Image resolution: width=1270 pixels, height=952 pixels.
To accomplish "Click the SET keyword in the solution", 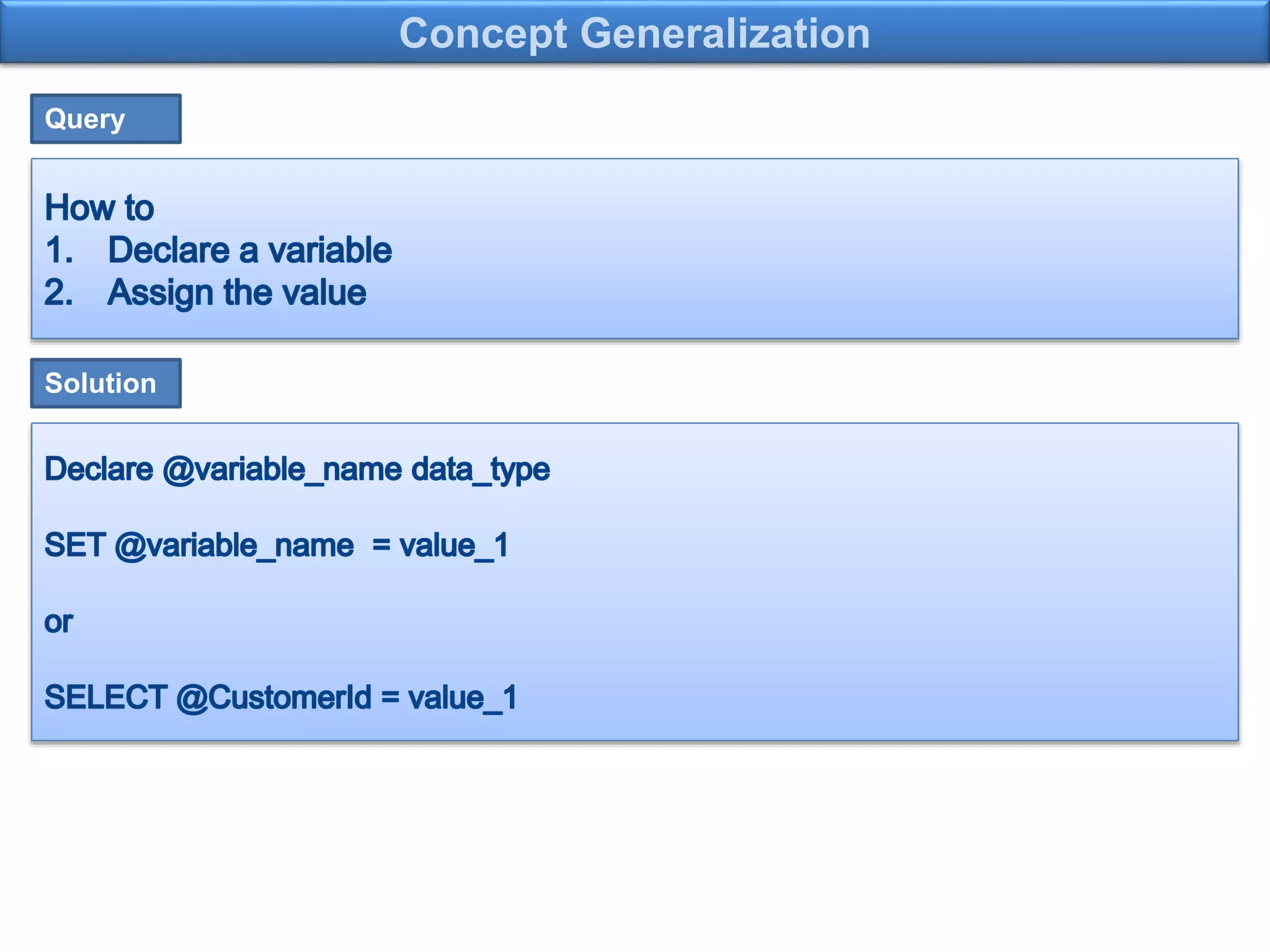I will coord(75,545).
